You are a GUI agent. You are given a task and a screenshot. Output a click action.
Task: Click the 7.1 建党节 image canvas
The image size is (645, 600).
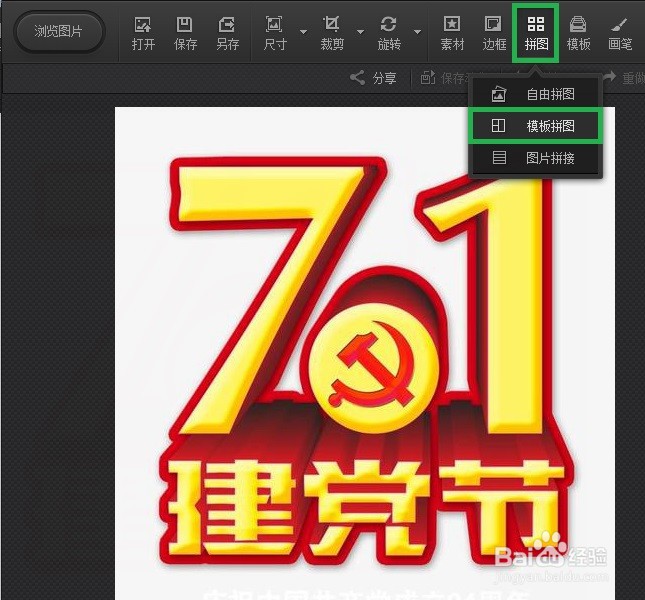point(365,353)
